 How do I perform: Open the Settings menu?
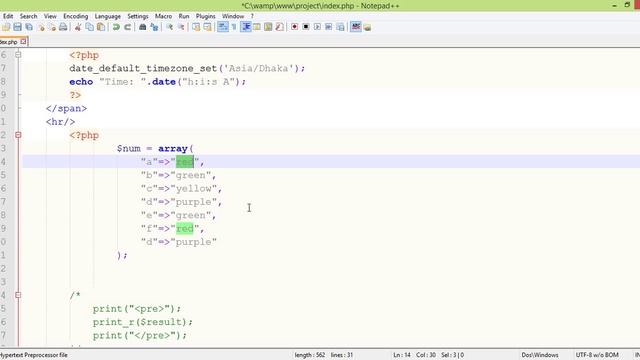coord(138,16)
